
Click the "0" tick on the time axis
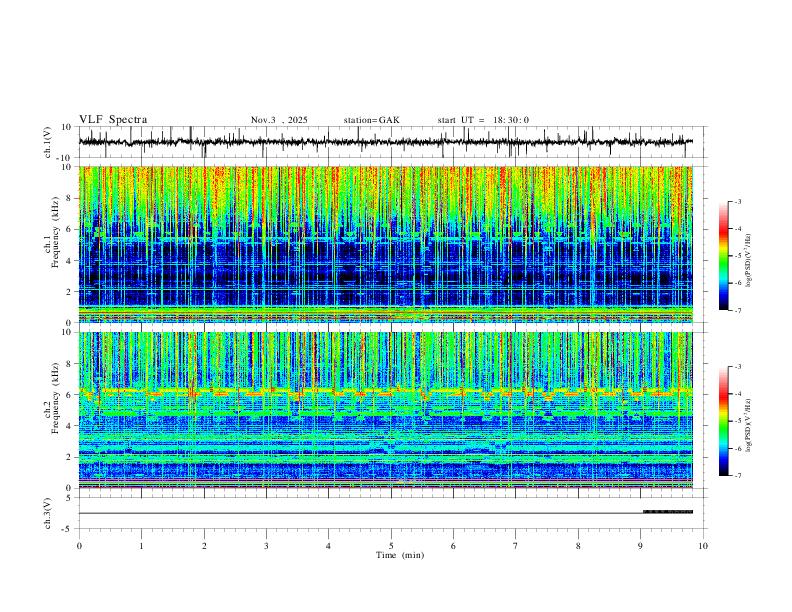tap(79, 546)
